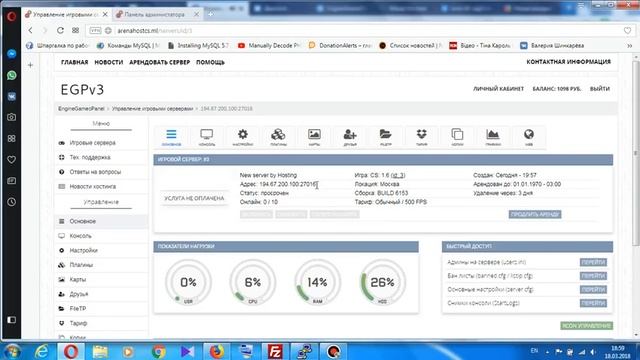Image resolution: width=640 pixels, height=360 pixels.
Task: Toggle the VPN badge in address bar
Action: tap(95, 31)
